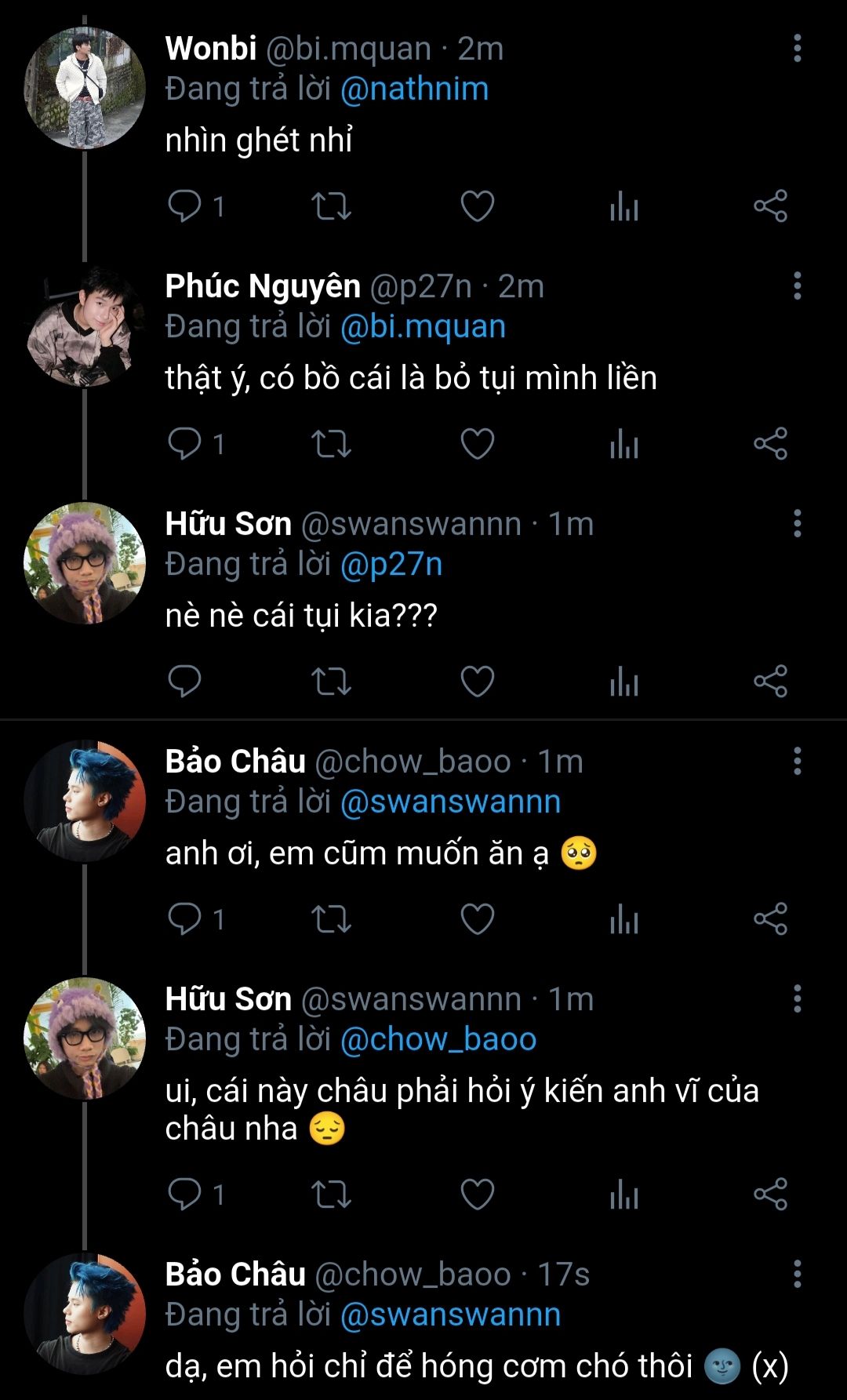The image size is (847, 1400).
Task: View analytics on Phúc Nguyên's tweet
Action: 624,444
